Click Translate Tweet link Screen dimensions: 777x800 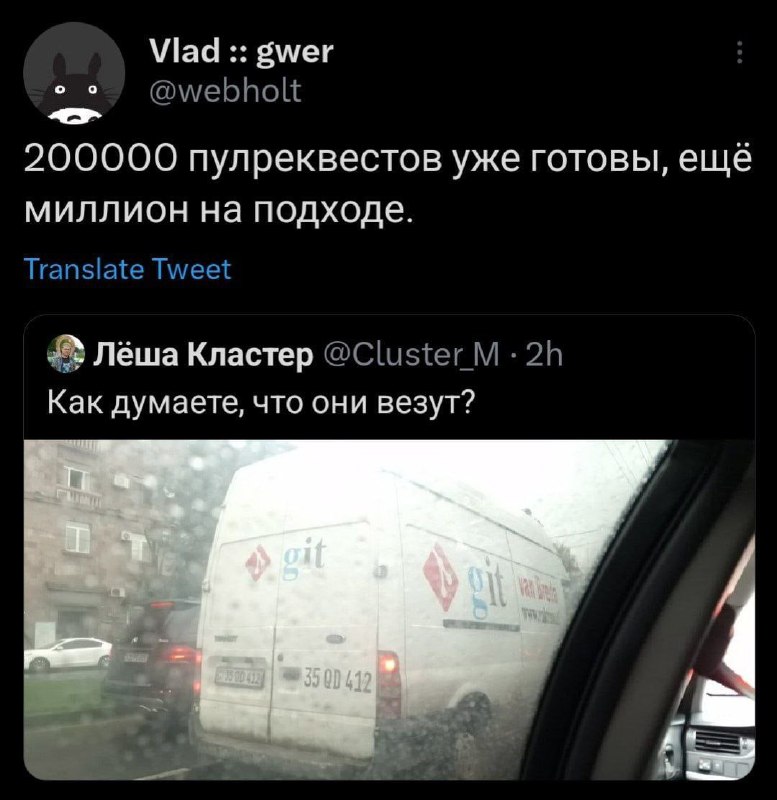pyautogui.click(x=128, y=269)
